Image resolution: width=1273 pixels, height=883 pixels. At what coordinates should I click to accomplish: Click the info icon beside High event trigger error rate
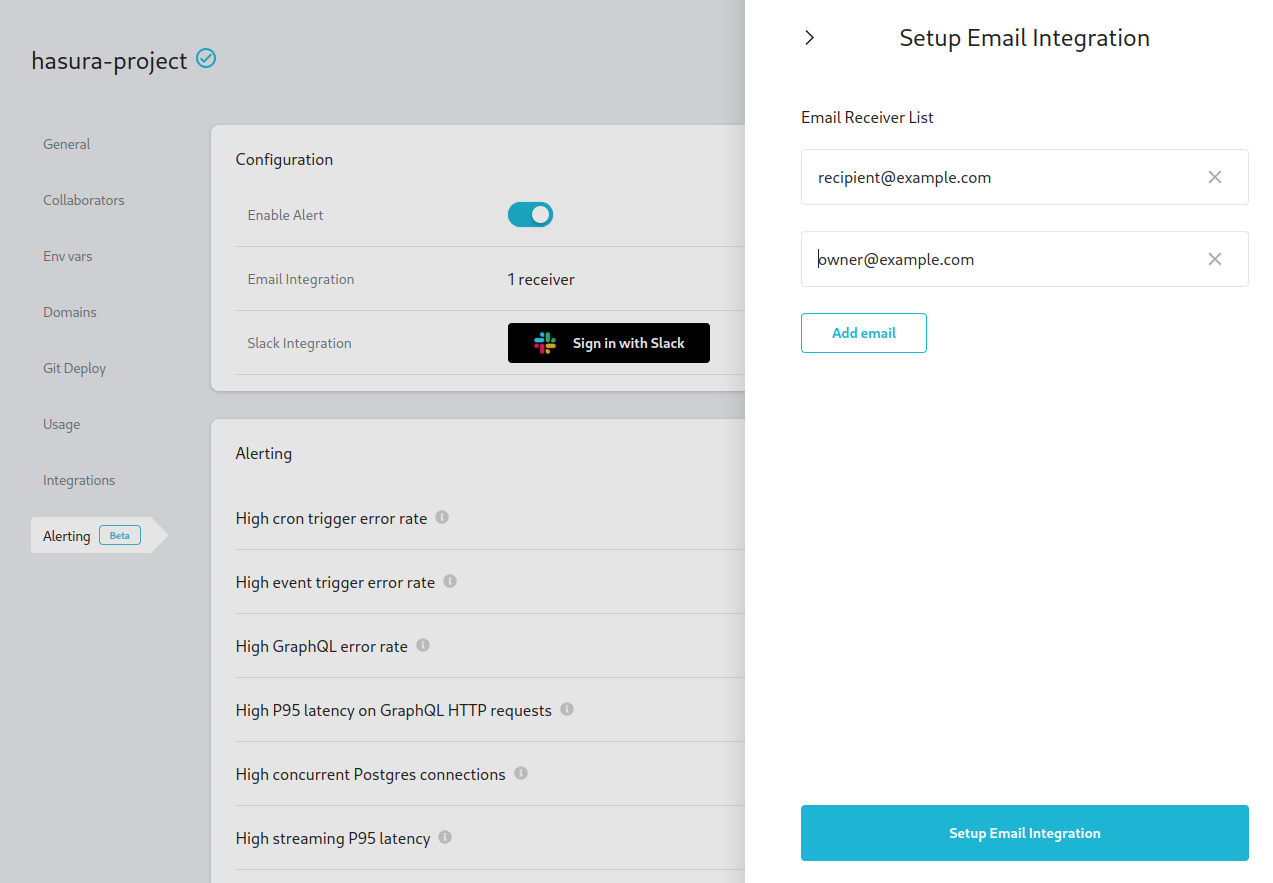click(x=450, y=581)
